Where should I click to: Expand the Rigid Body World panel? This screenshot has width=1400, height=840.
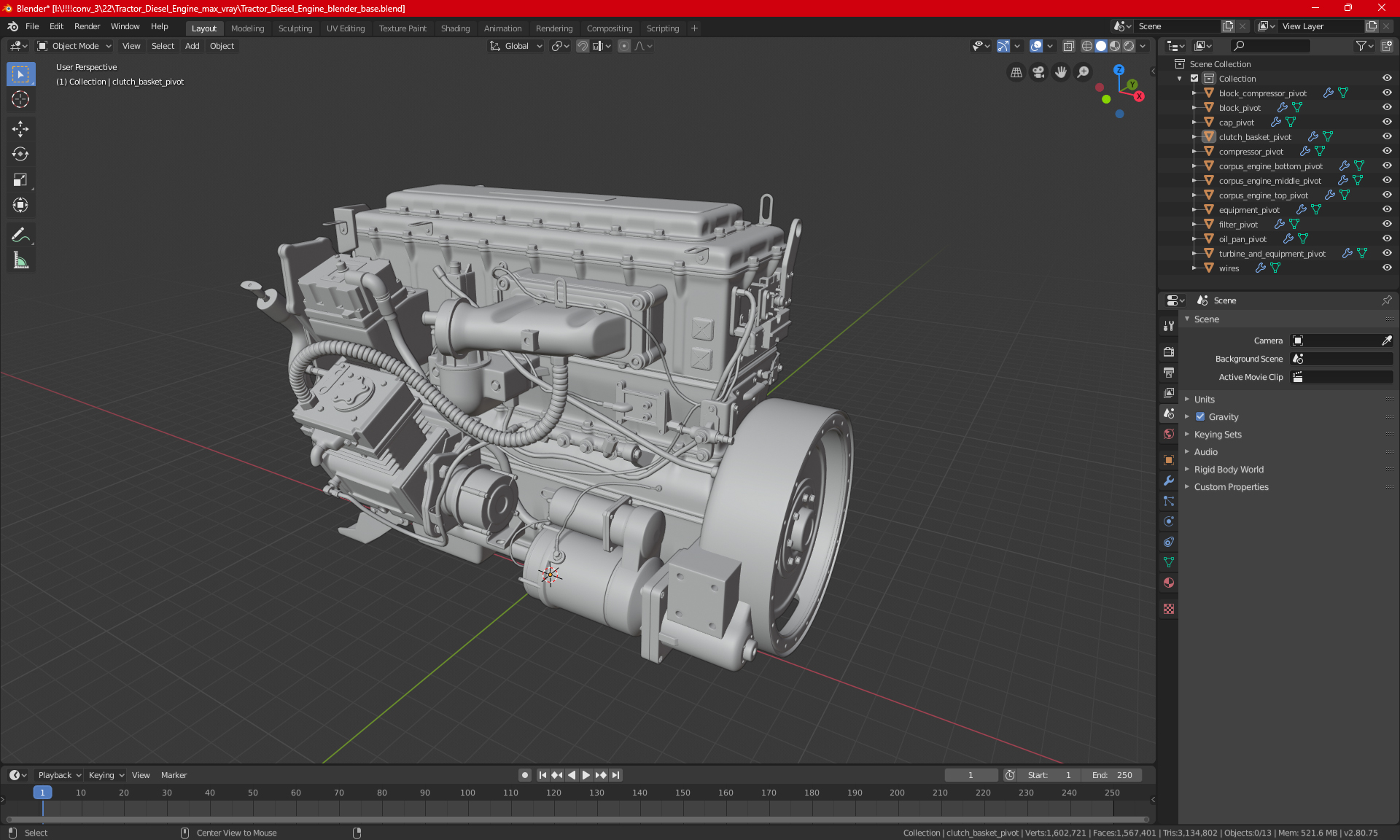[1229, 470]
